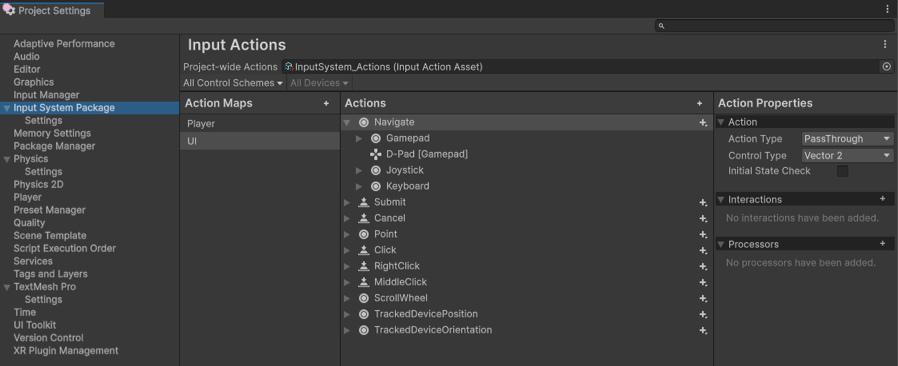Add binding to RightClick action
Viewport: 898px width, 366px height.
click(x=703, y=267)
